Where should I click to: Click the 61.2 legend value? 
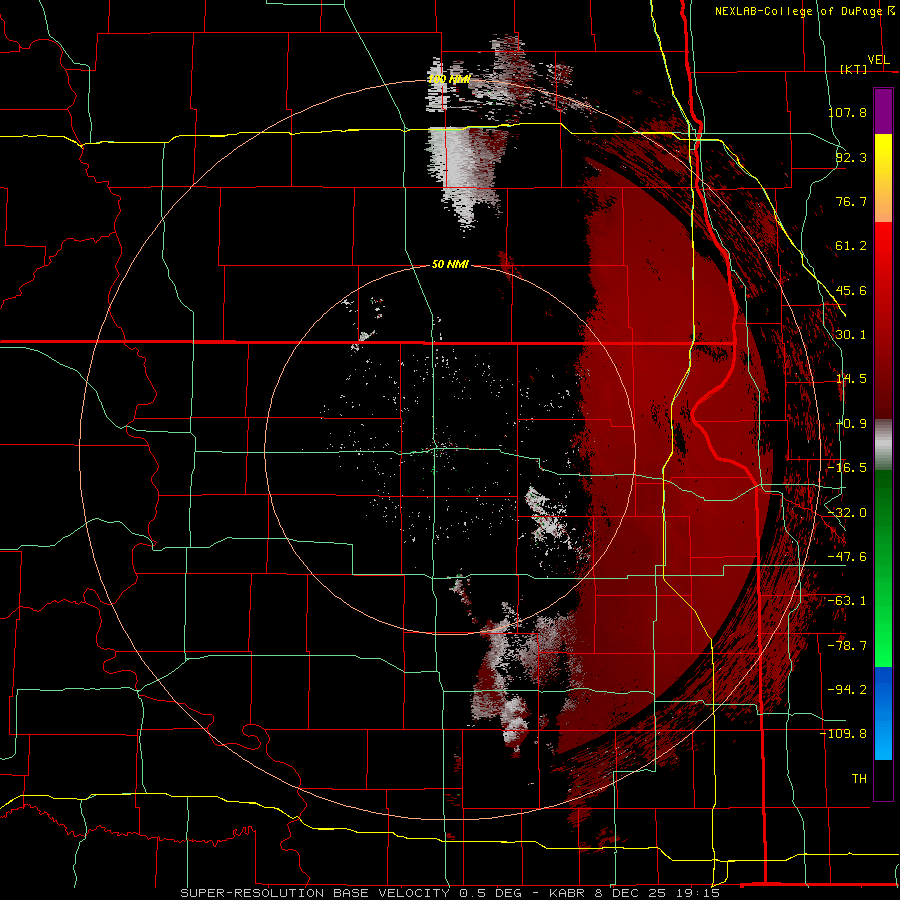click(x=851, y=246)
